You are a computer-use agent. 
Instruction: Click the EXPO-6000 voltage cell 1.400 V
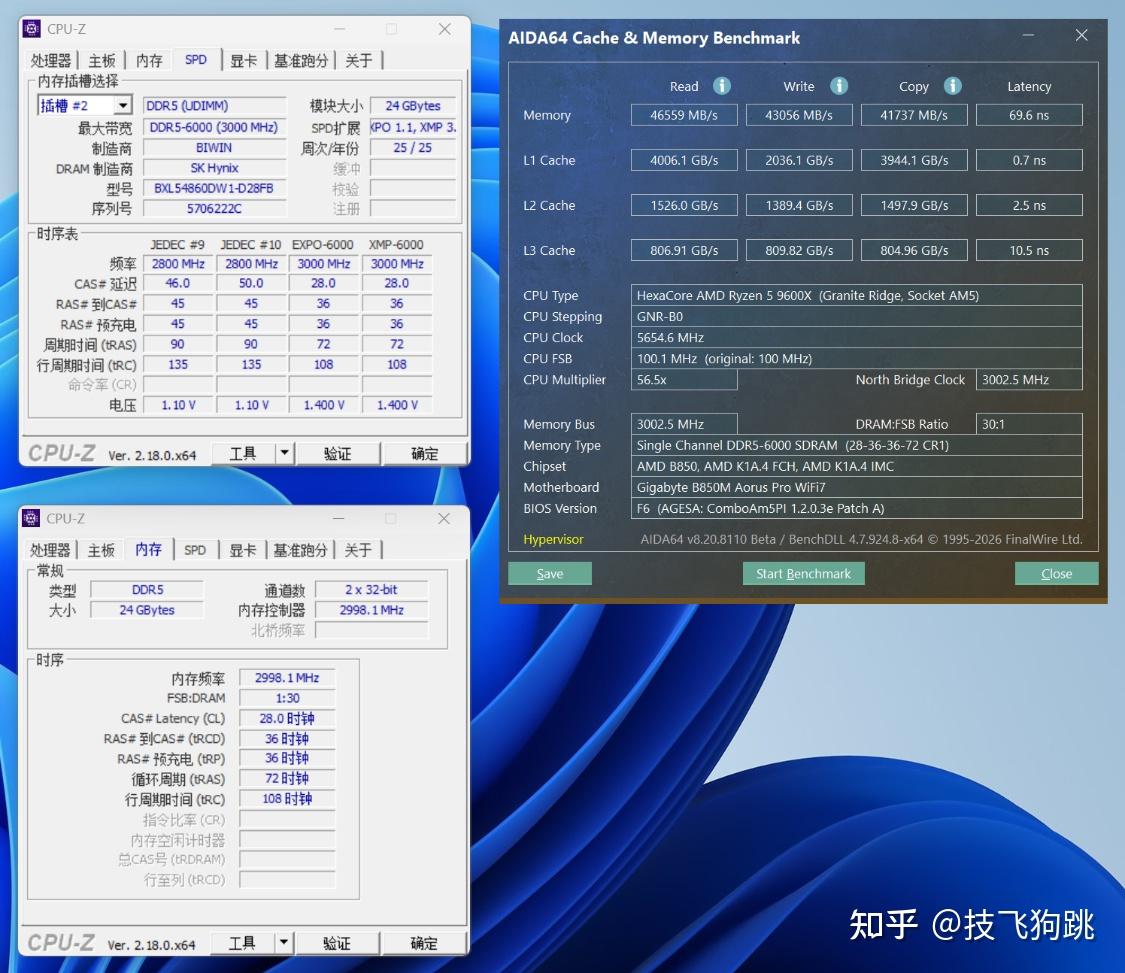[324, 405]
